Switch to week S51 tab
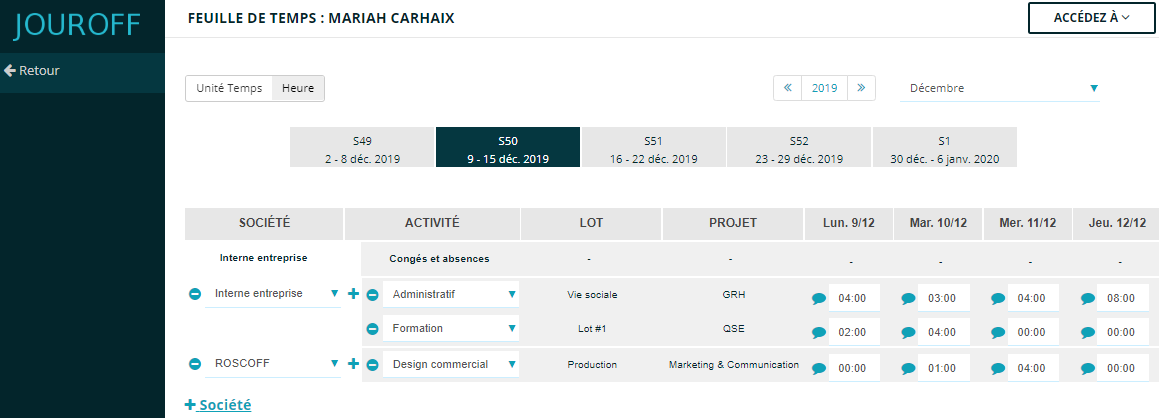The height and width of the screenshot is (418, 1159). (x=653, y=149)
